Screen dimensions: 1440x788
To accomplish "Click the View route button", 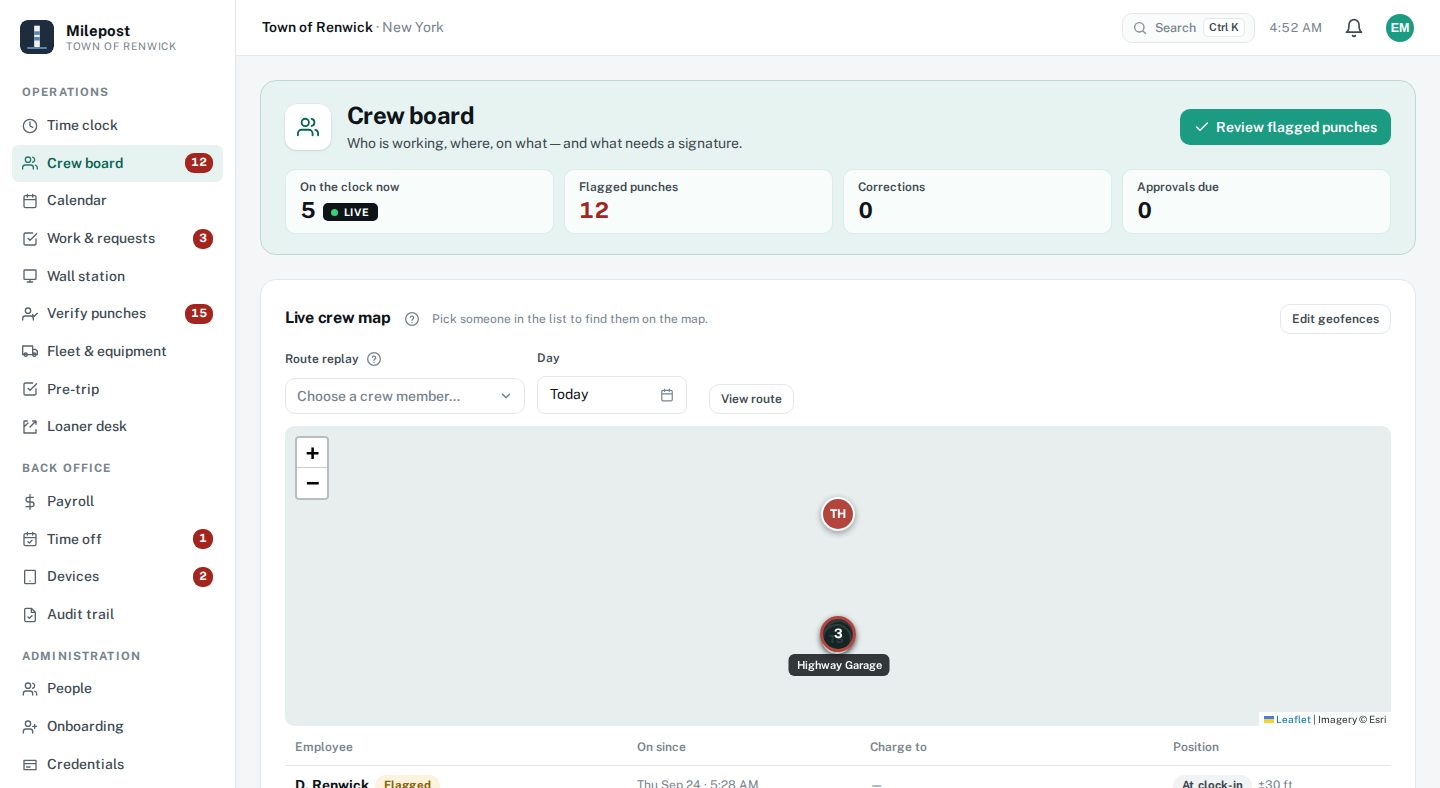I will pos(751,399).
